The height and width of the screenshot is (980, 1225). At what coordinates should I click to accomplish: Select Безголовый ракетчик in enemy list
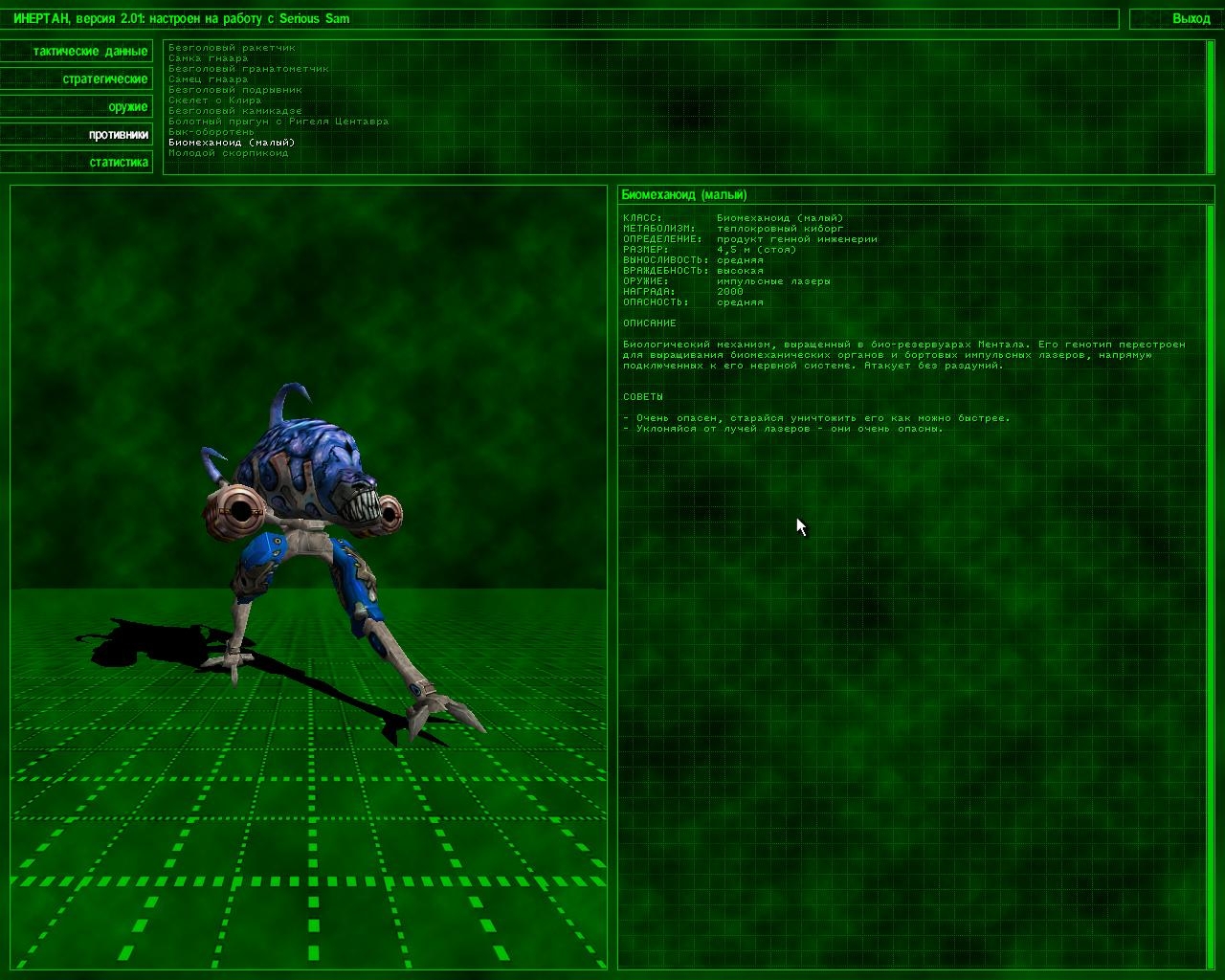[x=232, y=47]
